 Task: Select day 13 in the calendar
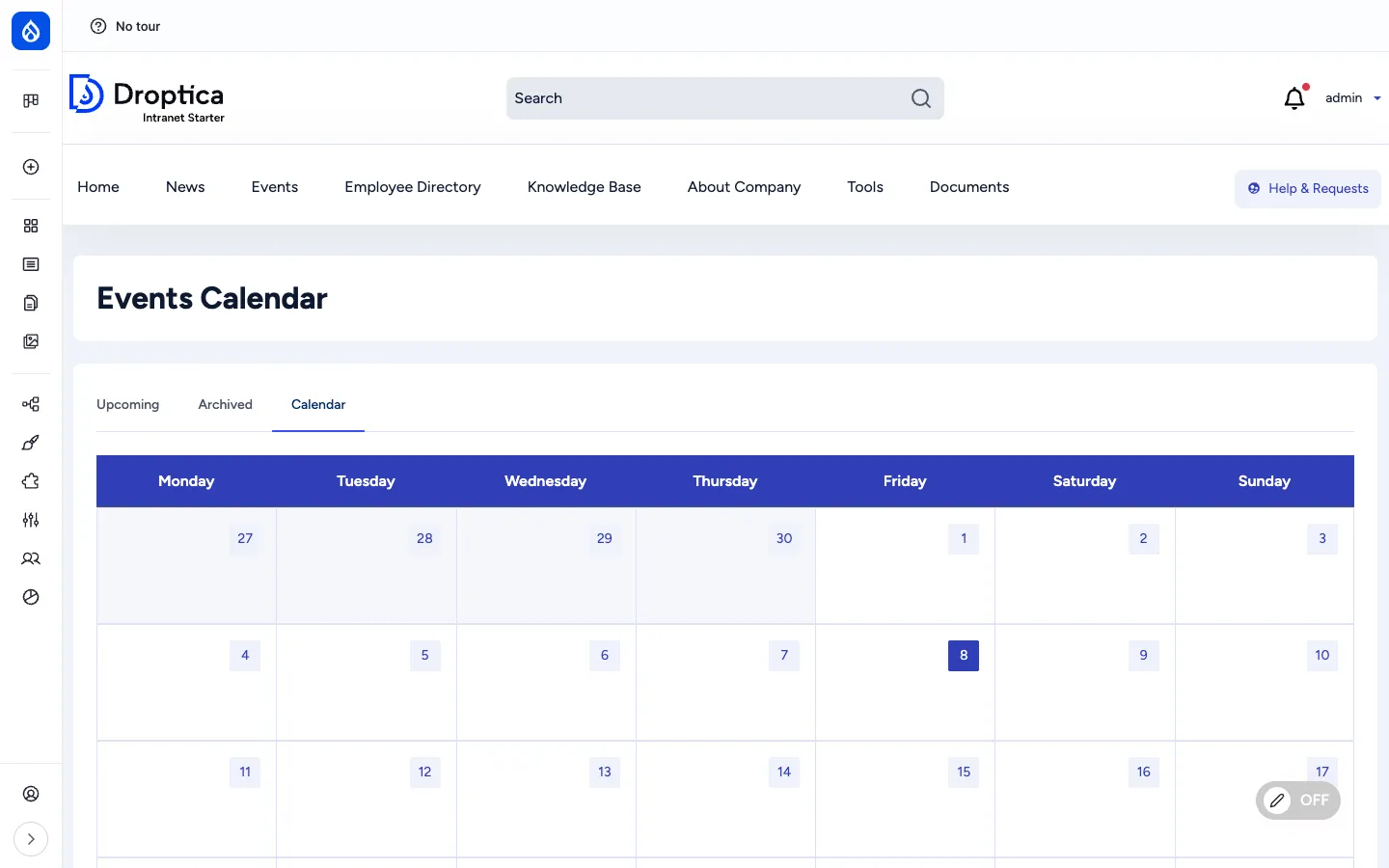pos(605,773)
